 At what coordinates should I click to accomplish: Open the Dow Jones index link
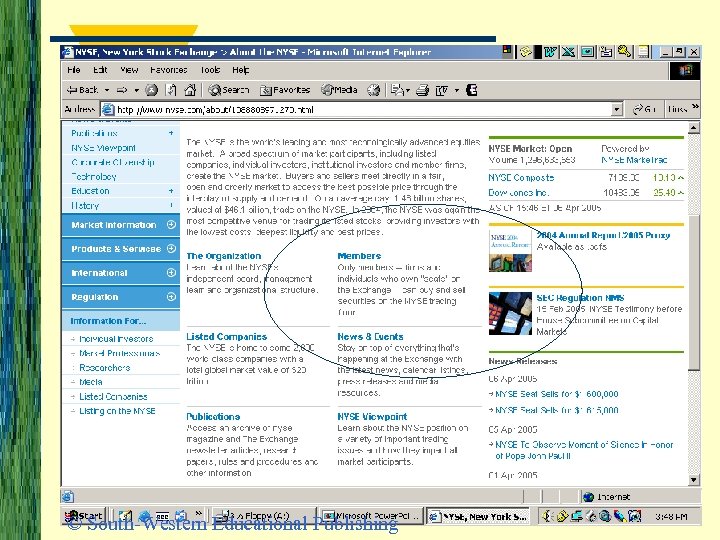518,193
